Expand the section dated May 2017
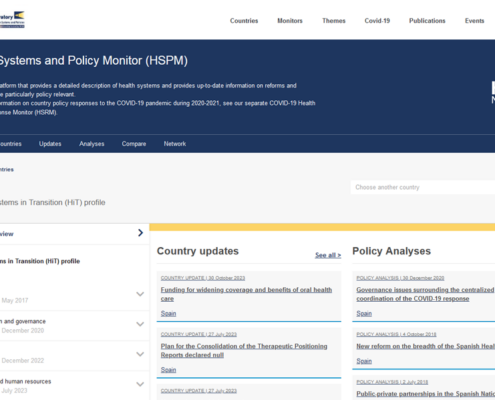495x400 pixels. pyautogui.click(x=140, y=294)
